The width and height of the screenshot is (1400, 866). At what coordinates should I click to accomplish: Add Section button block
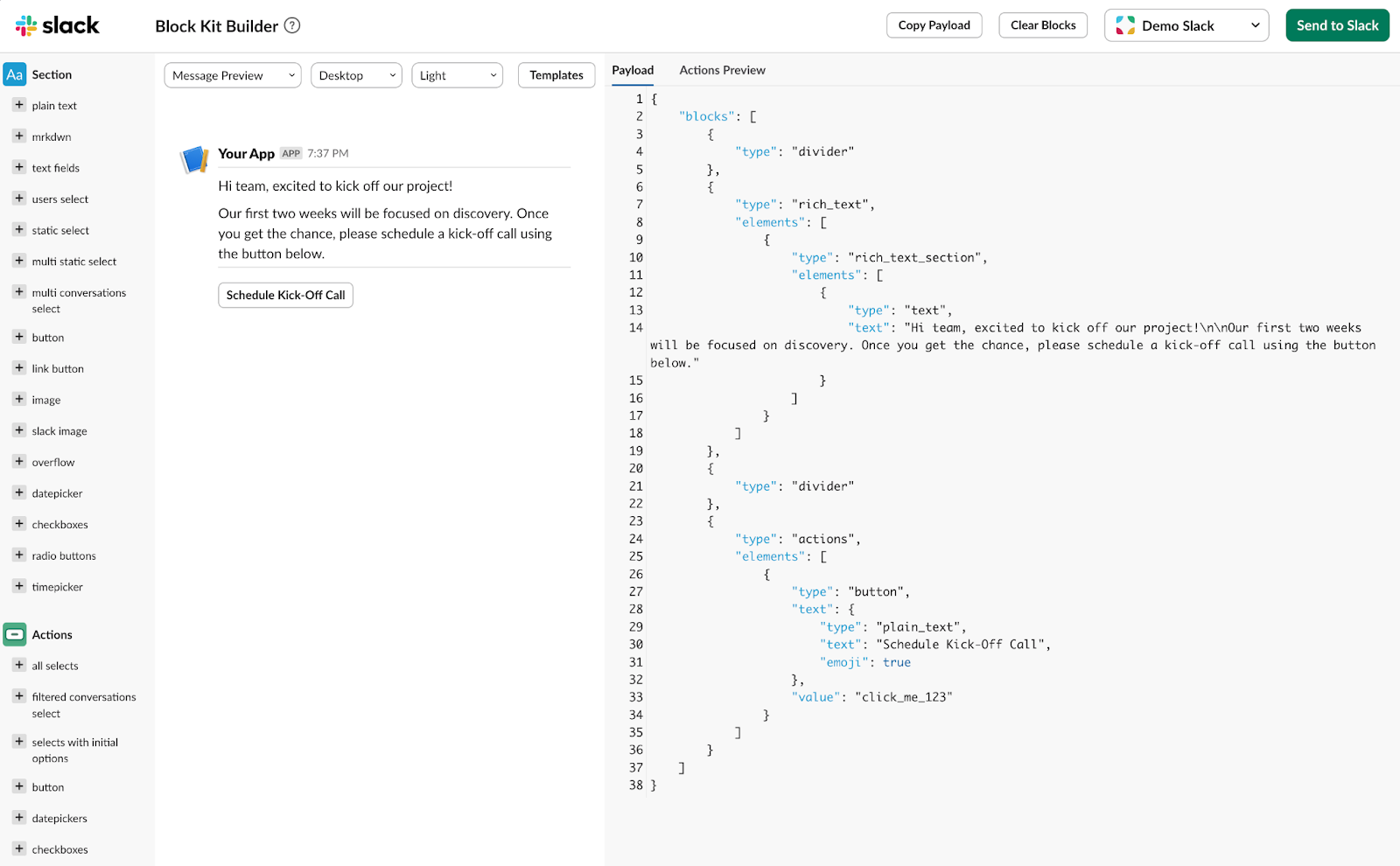coord(19,337)
